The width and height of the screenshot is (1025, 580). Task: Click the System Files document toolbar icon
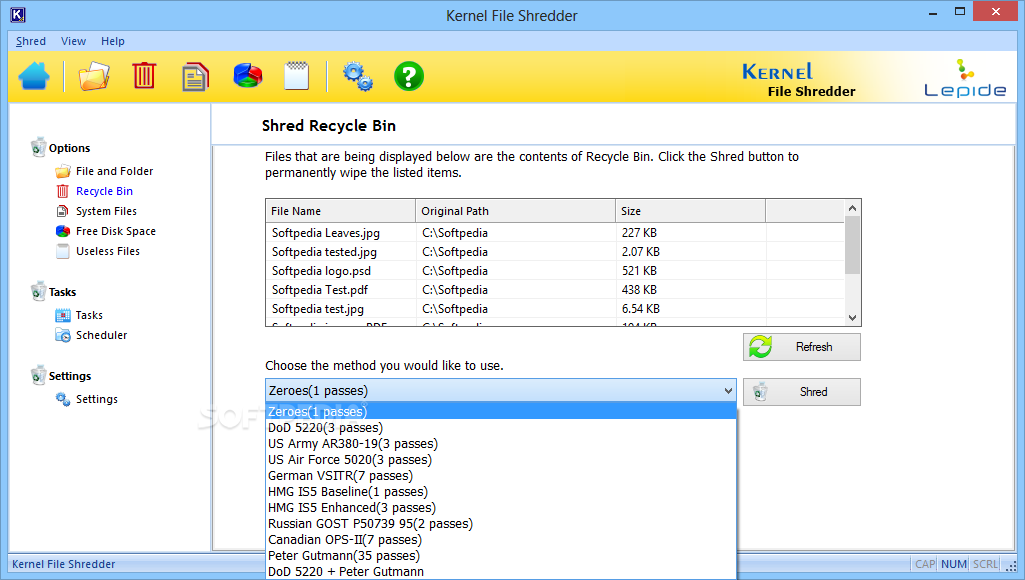click(x=195, y=77)
